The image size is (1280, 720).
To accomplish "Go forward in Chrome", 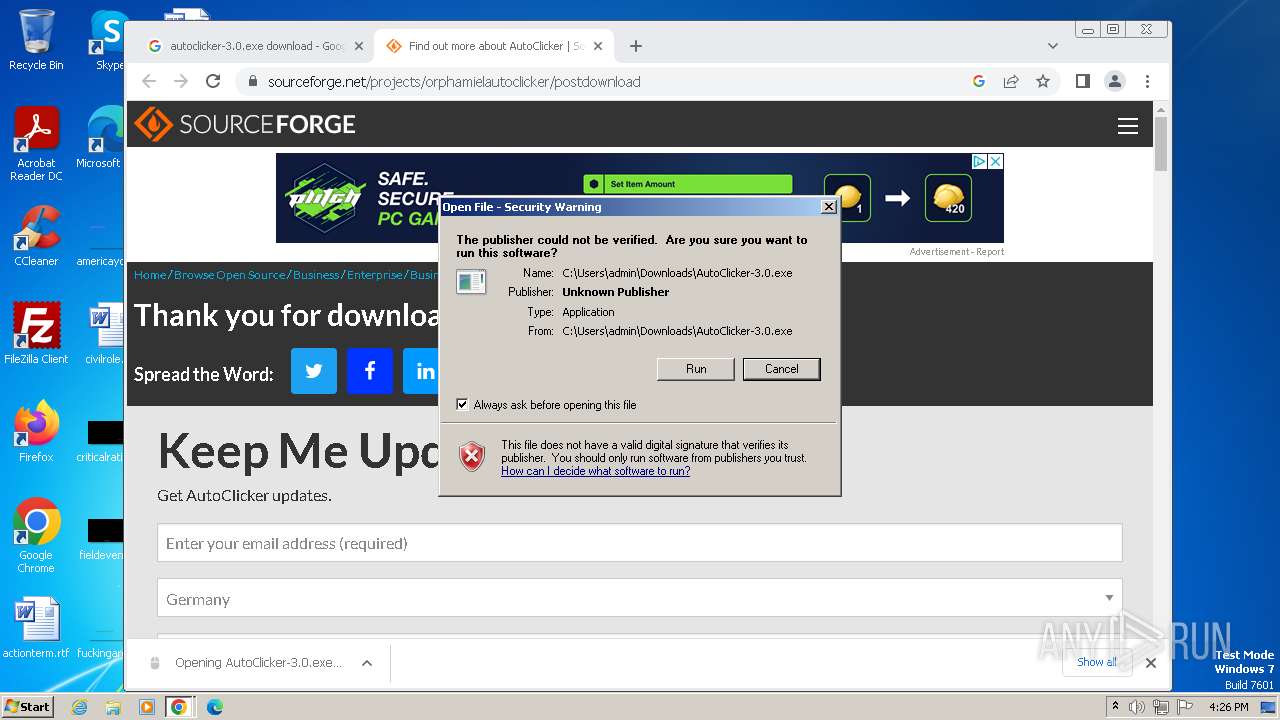I will pyautogui.click(x=181, y=81).
